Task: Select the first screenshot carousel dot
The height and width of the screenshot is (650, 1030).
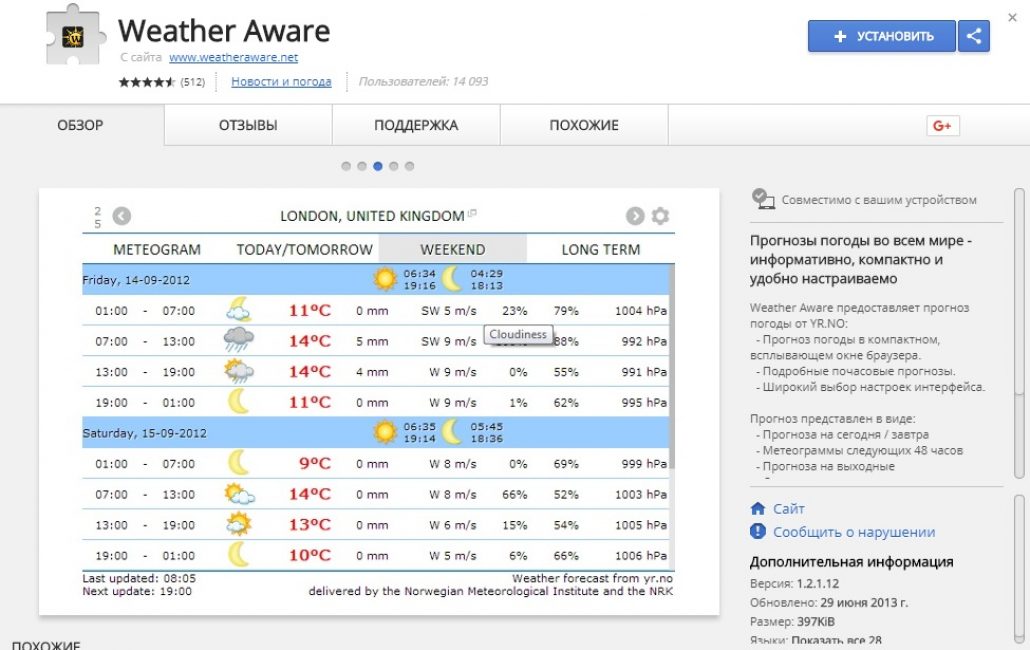Action: click(x=346, y=166)
